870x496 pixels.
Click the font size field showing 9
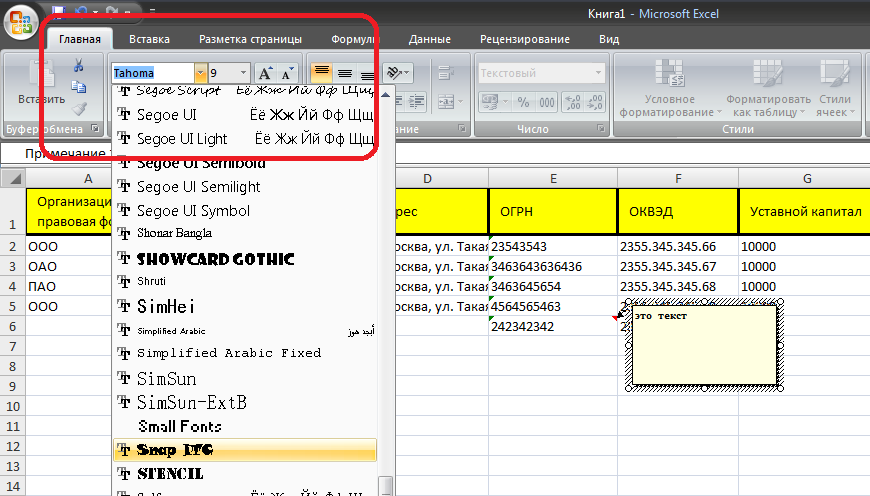(222, 73)
